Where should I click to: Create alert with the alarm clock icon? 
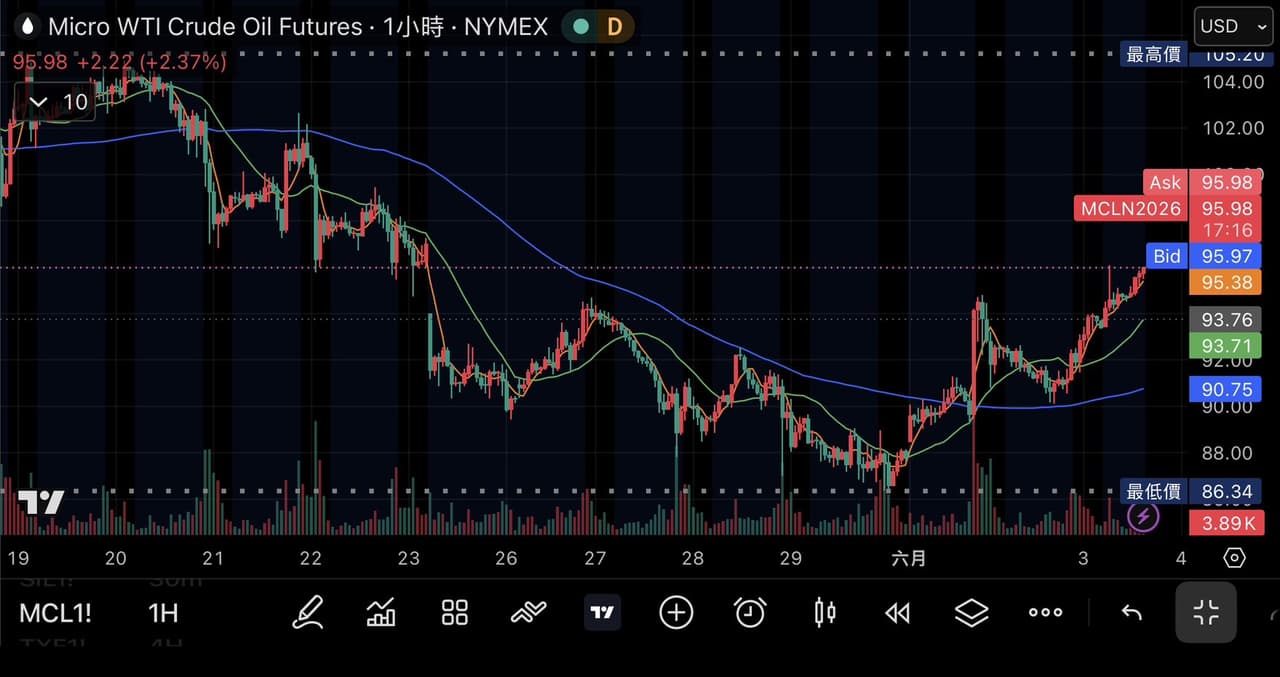(750, 612)
